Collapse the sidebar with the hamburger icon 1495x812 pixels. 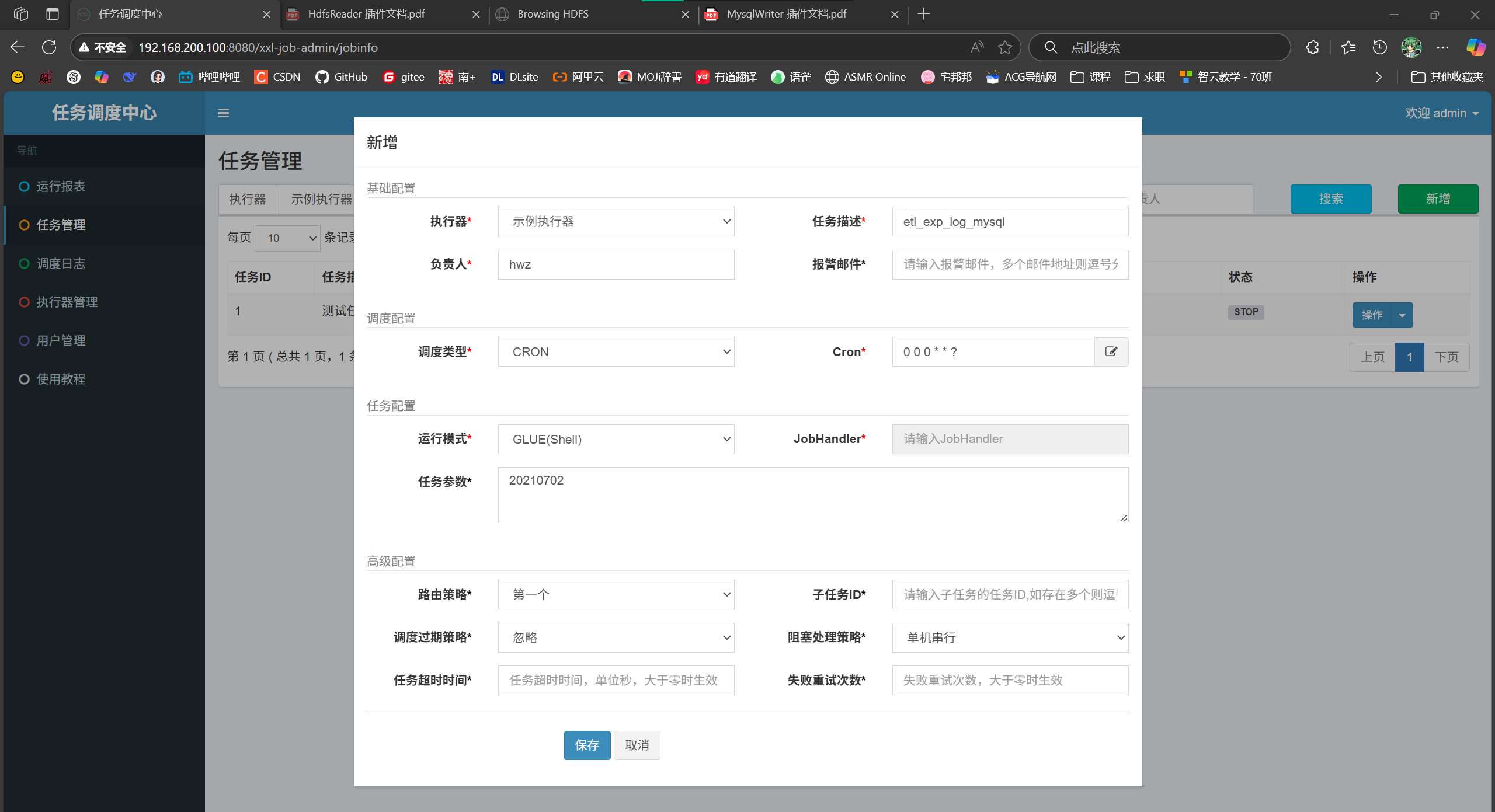click(x=224, y=113)
